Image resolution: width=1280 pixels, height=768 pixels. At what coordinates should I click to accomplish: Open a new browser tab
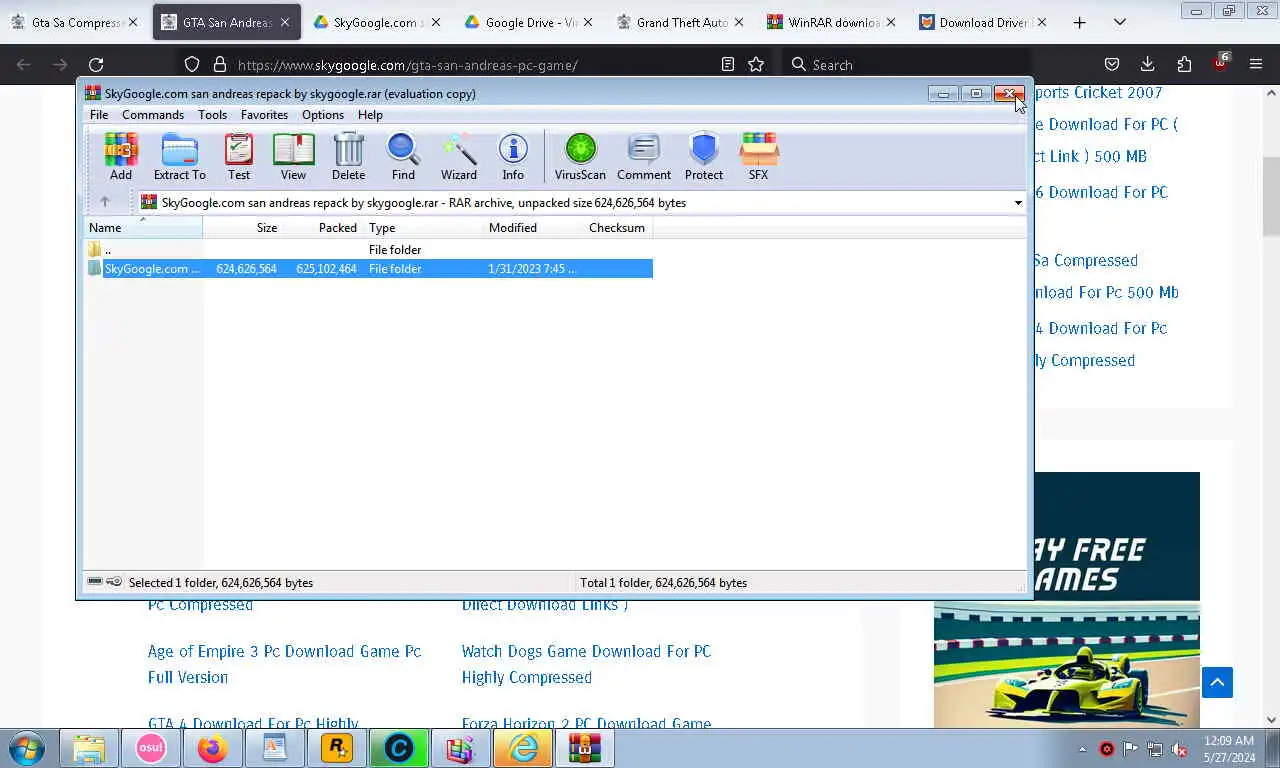point(1080,22)
